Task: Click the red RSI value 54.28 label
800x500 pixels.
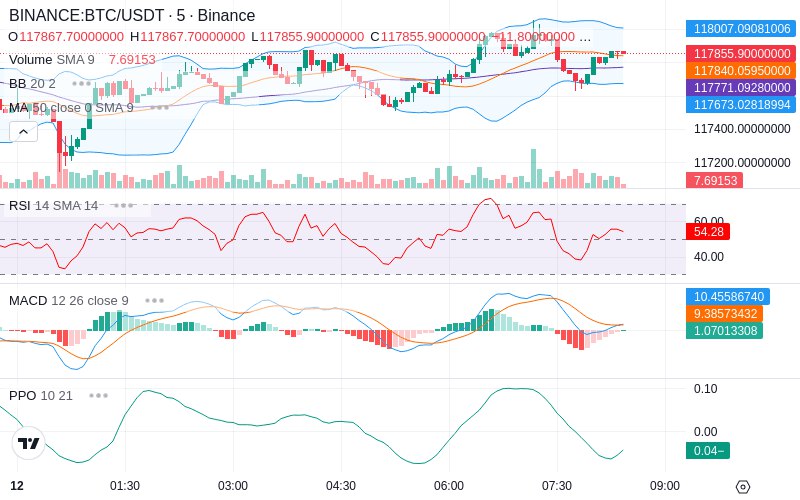Action: [708, 232]
